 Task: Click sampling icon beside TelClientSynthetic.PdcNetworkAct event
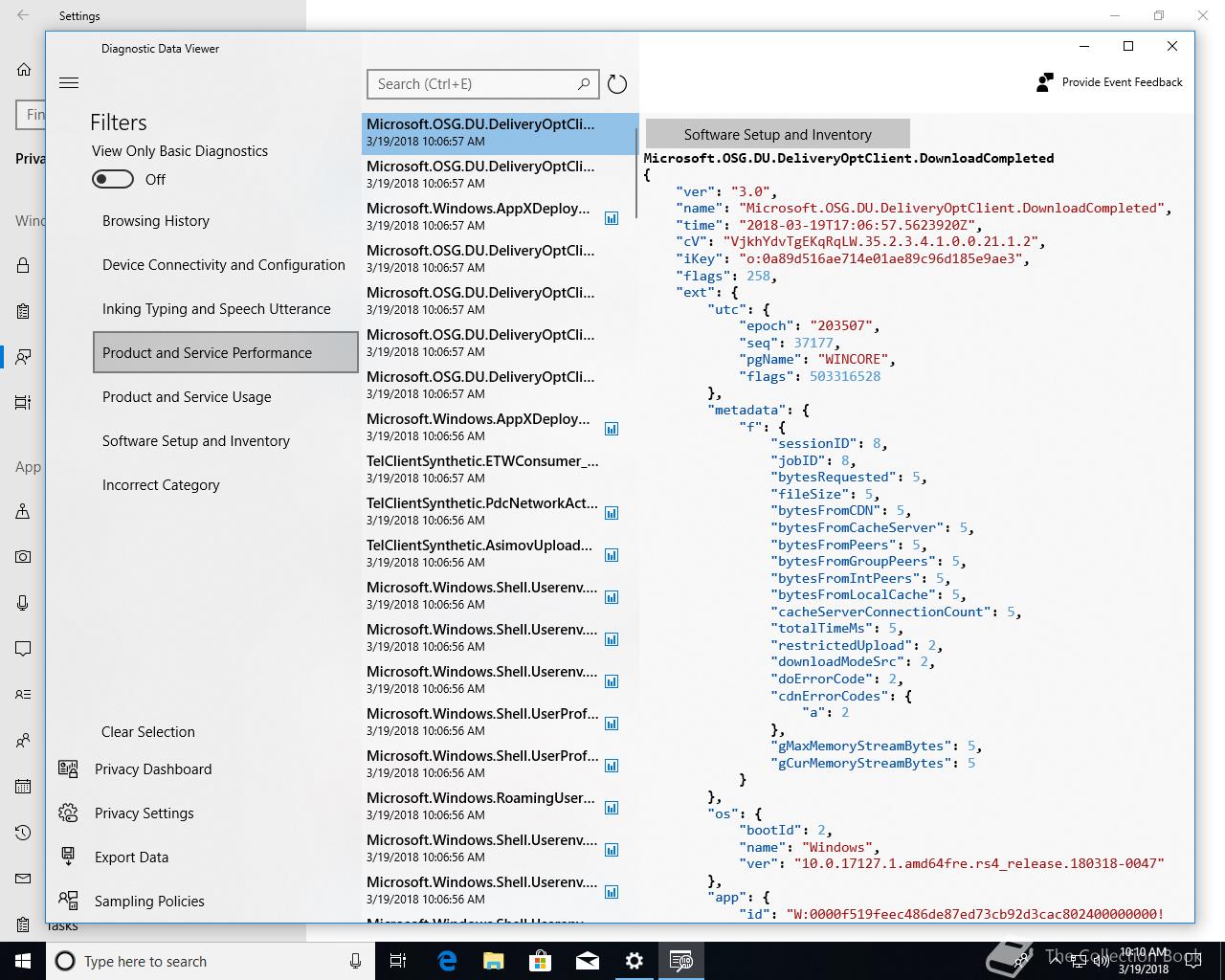pos(612,513)
